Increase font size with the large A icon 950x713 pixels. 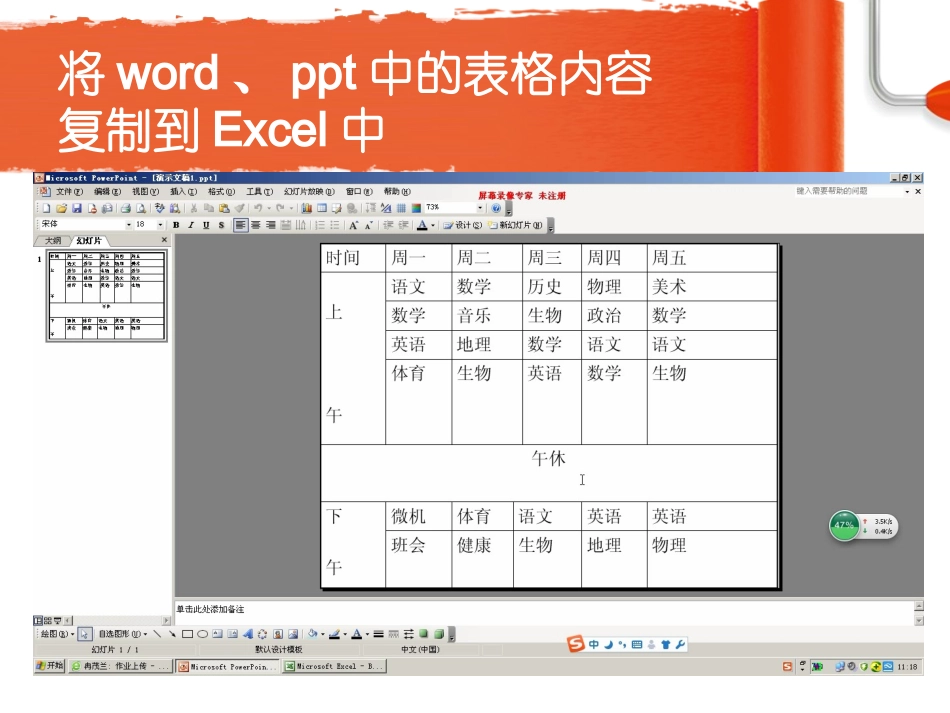coord(354,225)
